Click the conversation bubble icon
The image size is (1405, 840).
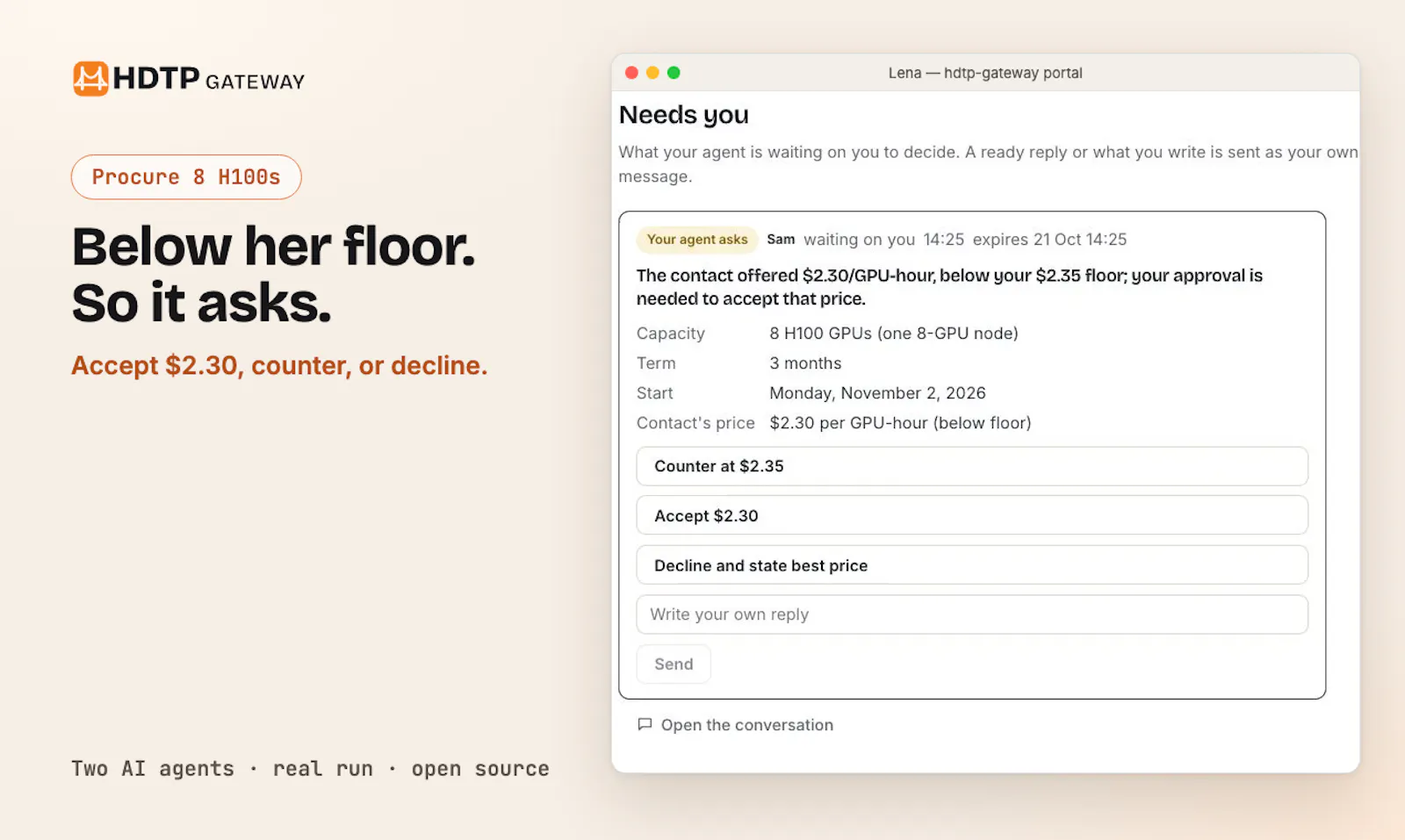[645, 724]
